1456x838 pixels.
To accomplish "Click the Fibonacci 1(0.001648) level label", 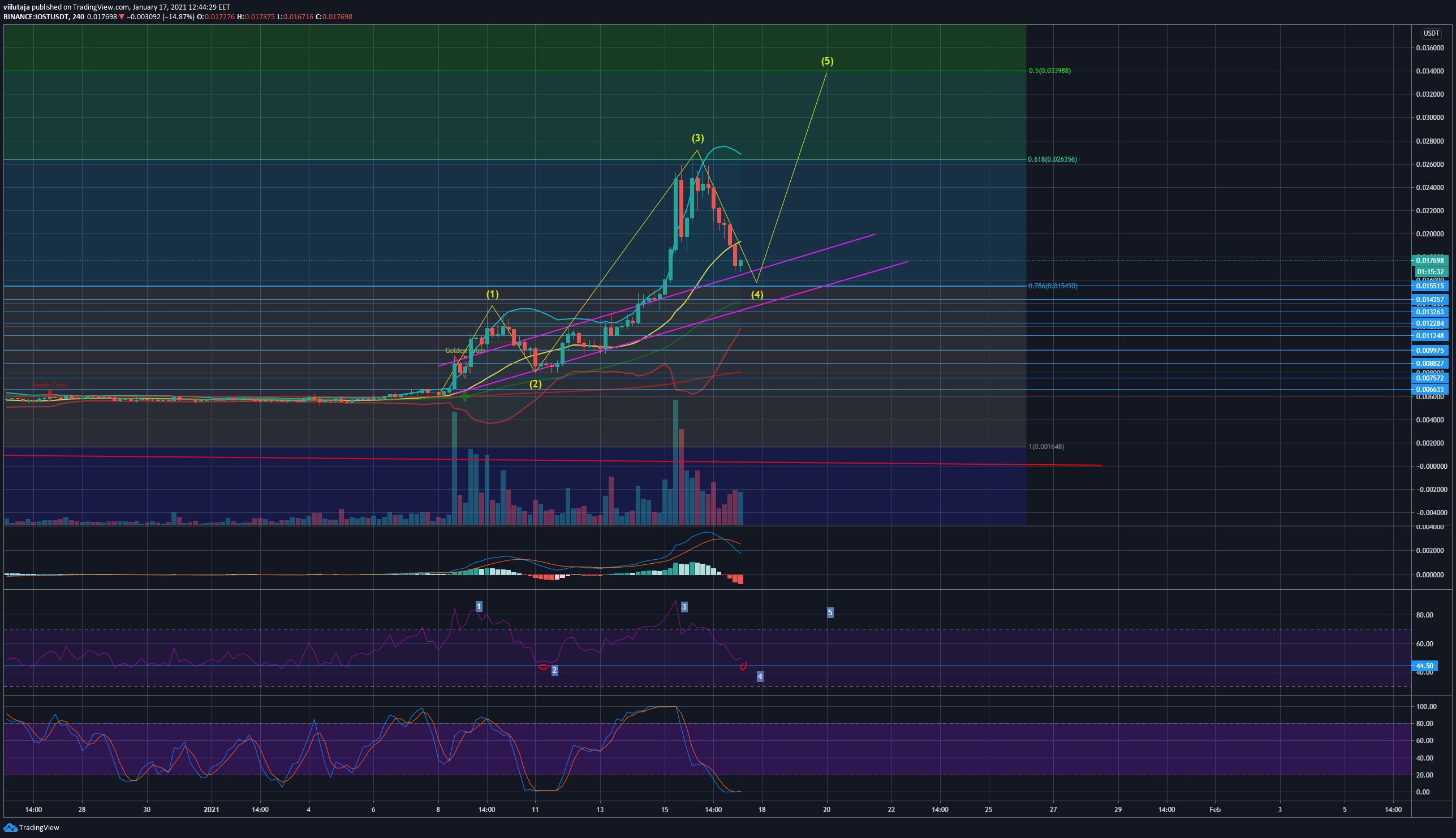I will click(1046, 447).
